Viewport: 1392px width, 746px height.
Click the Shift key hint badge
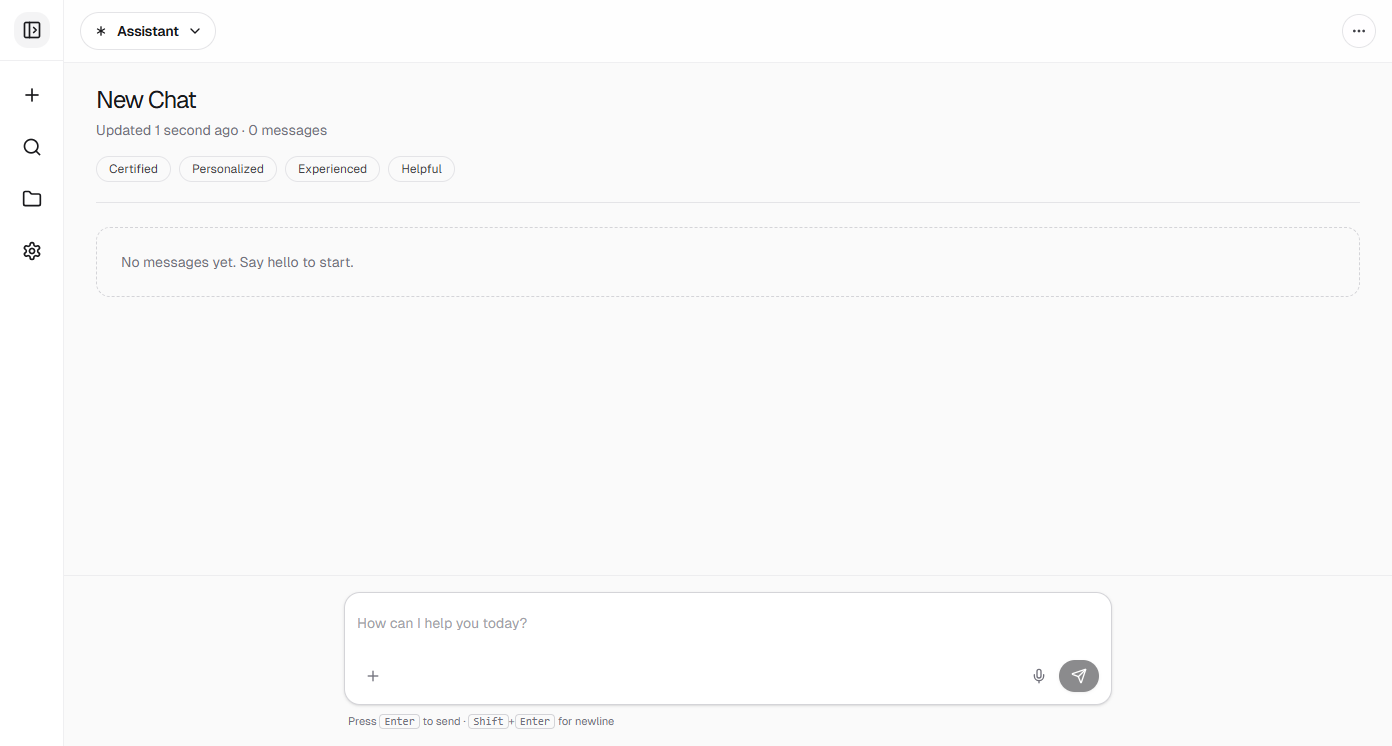click(488, 721)
